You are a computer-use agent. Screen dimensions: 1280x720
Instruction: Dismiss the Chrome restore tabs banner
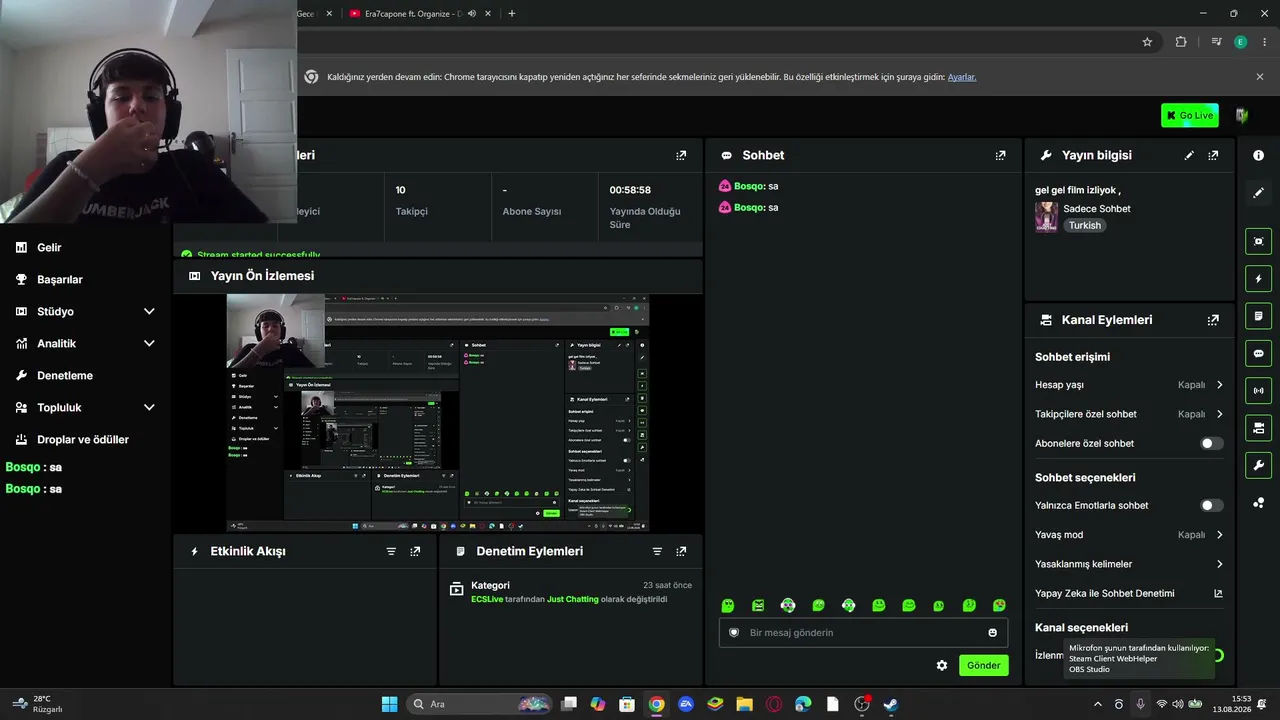click(x=1260, y=77)
